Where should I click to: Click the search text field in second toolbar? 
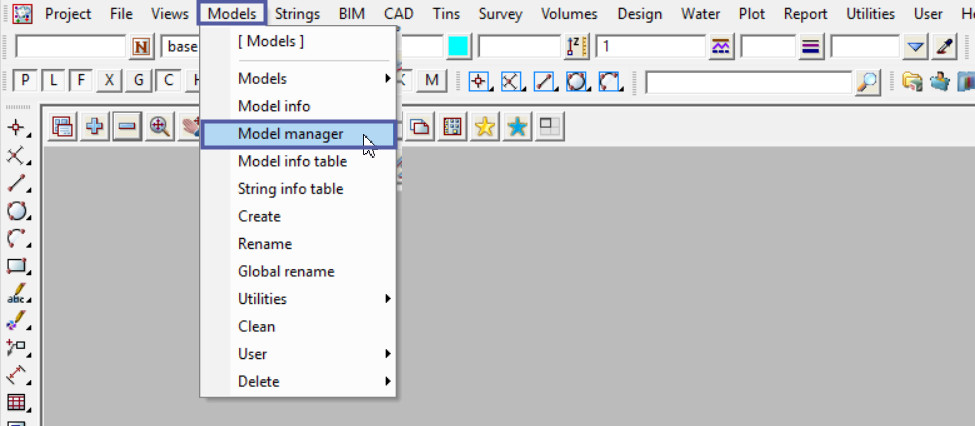coord(748,82)
